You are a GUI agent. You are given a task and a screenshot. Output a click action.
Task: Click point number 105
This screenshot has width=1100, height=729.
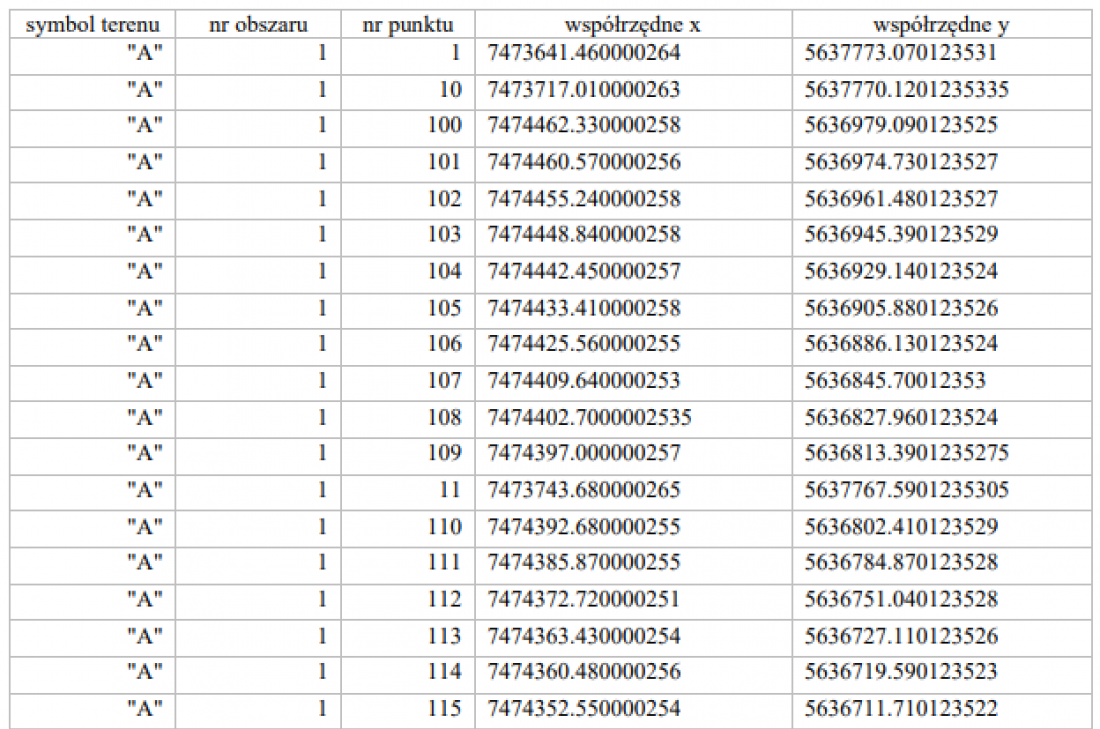pos(445,309)
